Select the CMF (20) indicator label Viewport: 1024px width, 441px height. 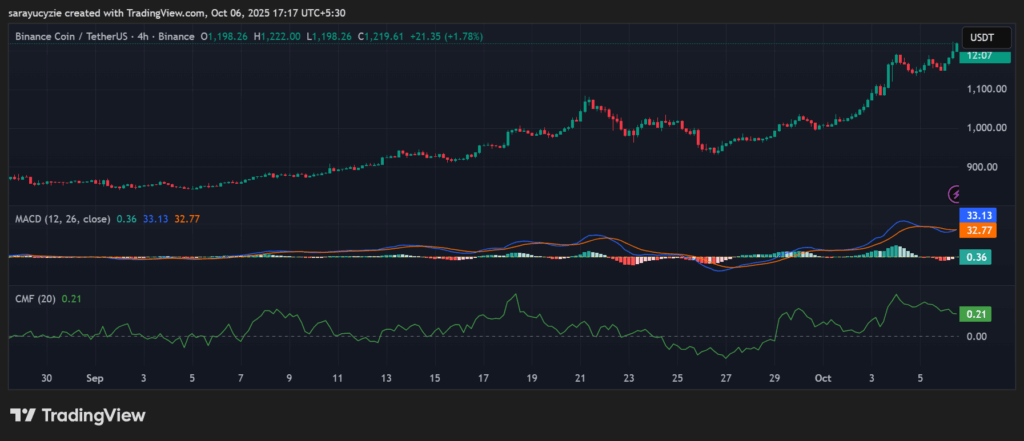[35, 298]
